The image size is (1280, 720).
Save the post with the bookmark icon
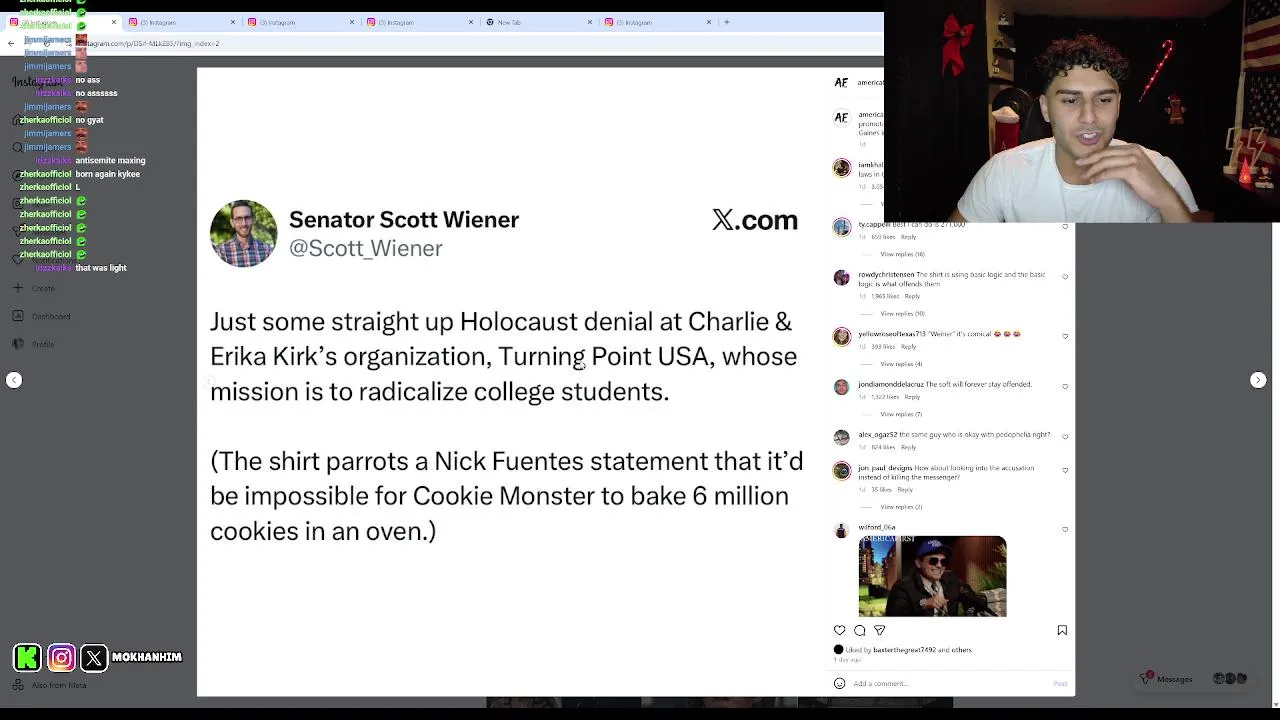1062,630
